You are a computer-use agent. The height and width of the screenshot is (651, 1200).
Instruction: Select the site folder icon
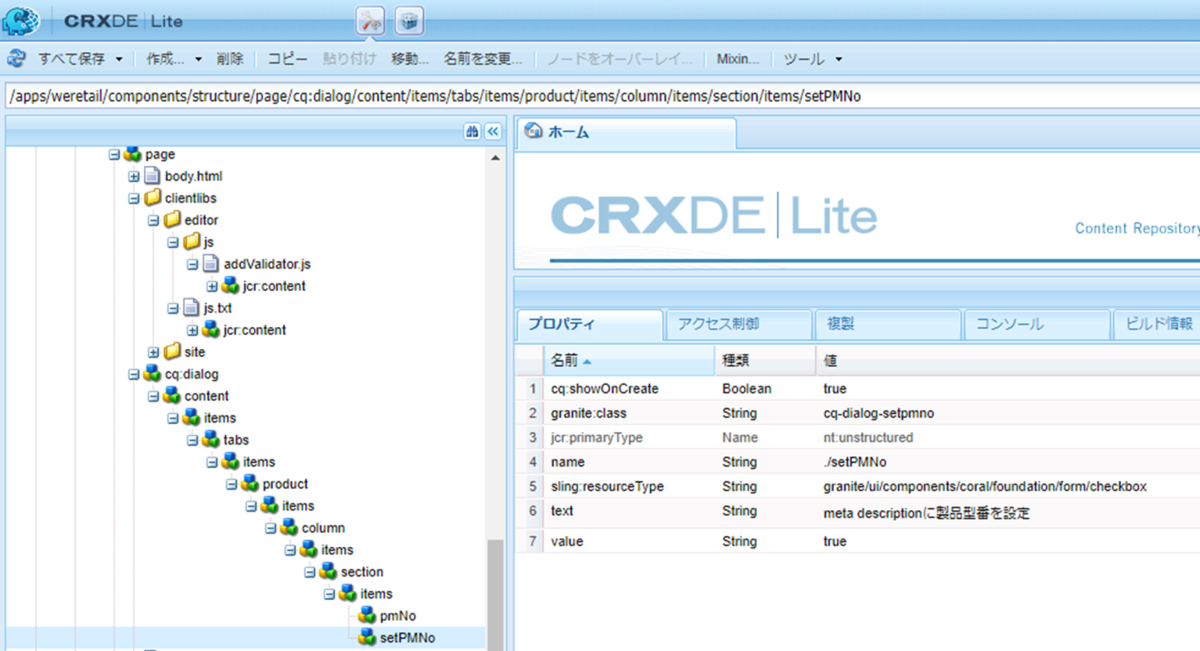pos(173,352)
